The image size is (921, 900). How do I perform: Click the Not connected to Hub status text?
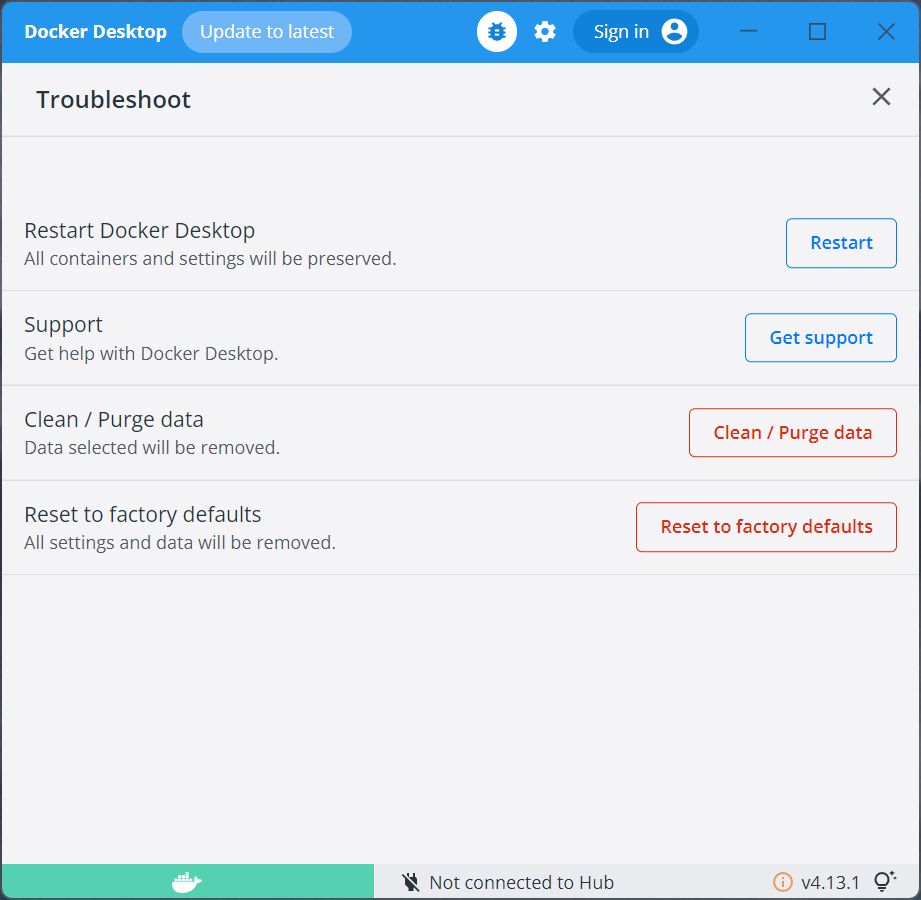pyautogui.click(x=522, y=882)
